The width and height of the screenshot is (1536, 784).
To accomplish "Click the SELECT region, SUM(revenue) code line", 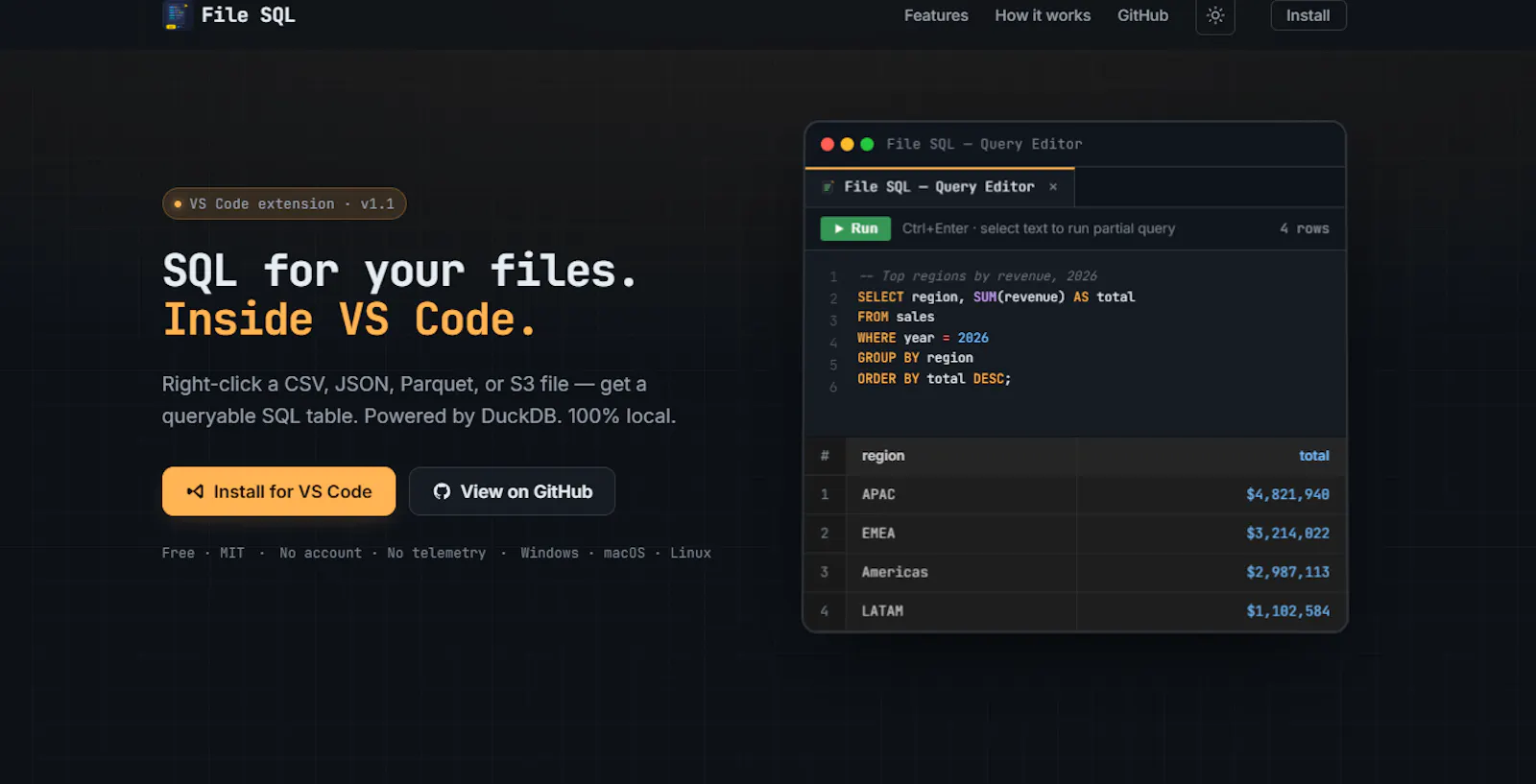I will click(996, 297).
